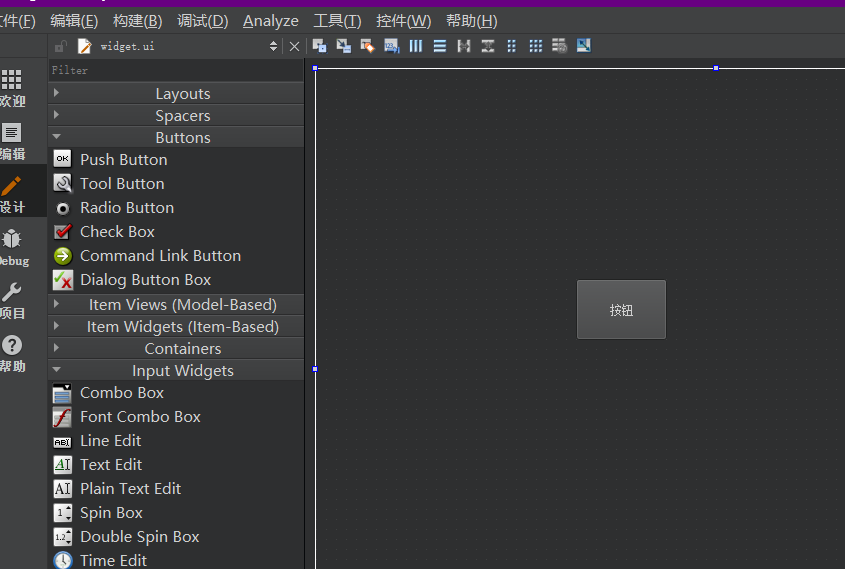Click the Edit Buddies toolbar icon

[367, 46]
